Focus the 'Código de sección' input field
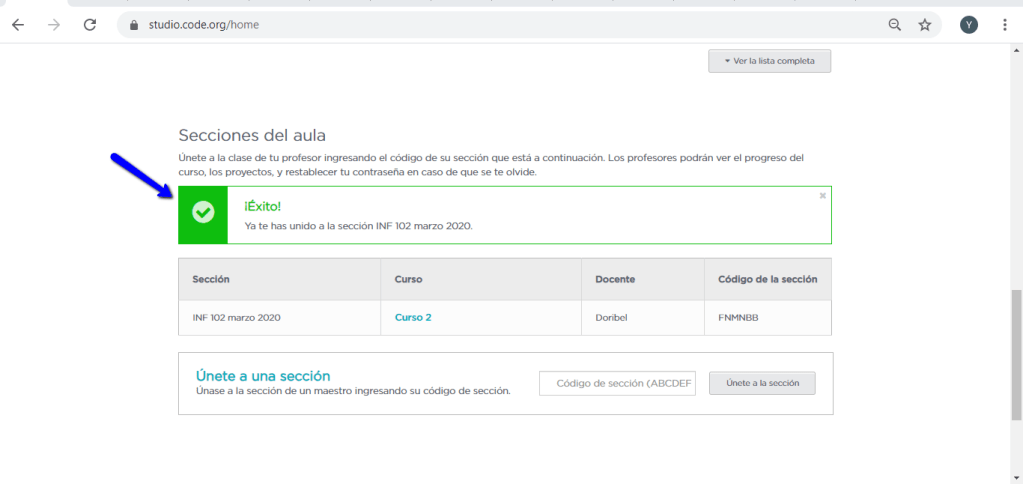The width and height of the screenshot is (1023, 484). (617, 383)
